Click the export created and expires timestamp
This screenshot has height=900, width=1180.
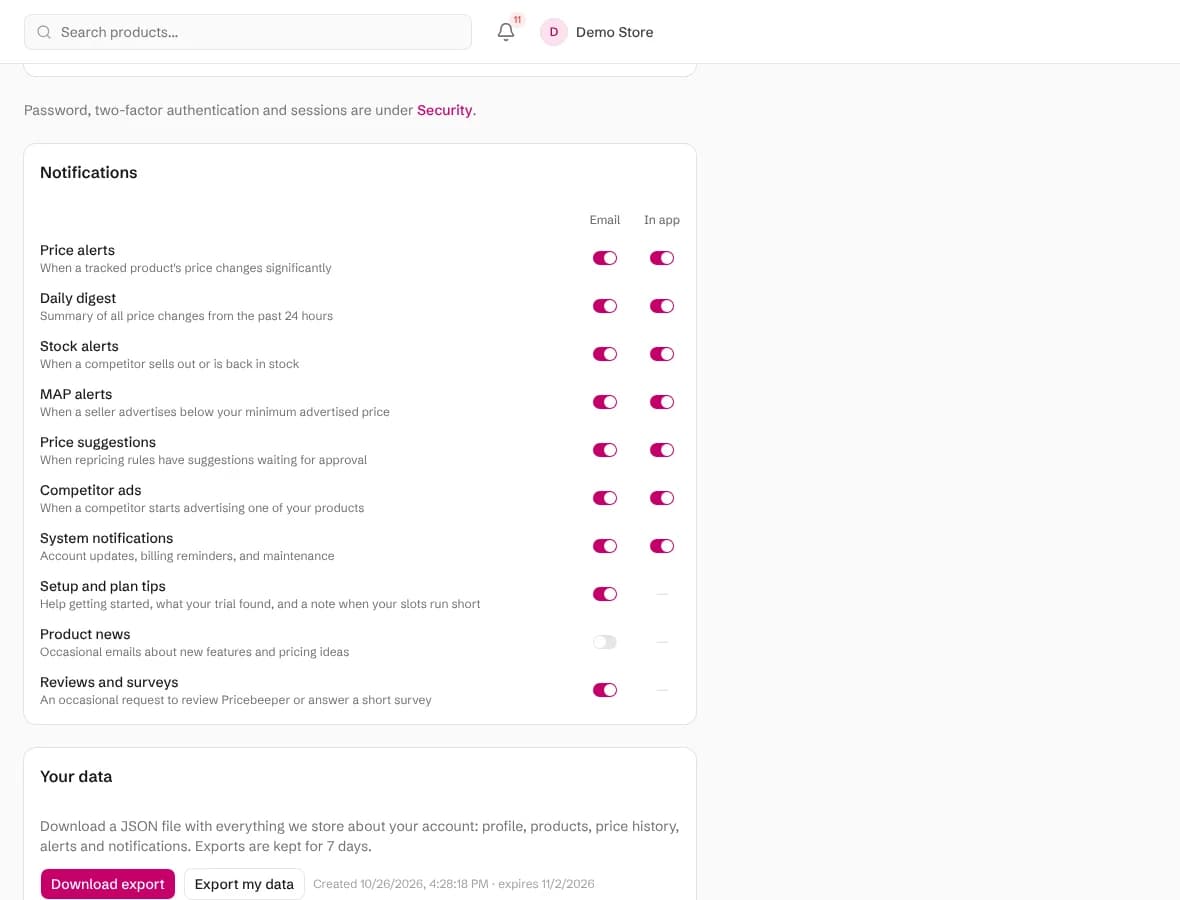(454, 884)
